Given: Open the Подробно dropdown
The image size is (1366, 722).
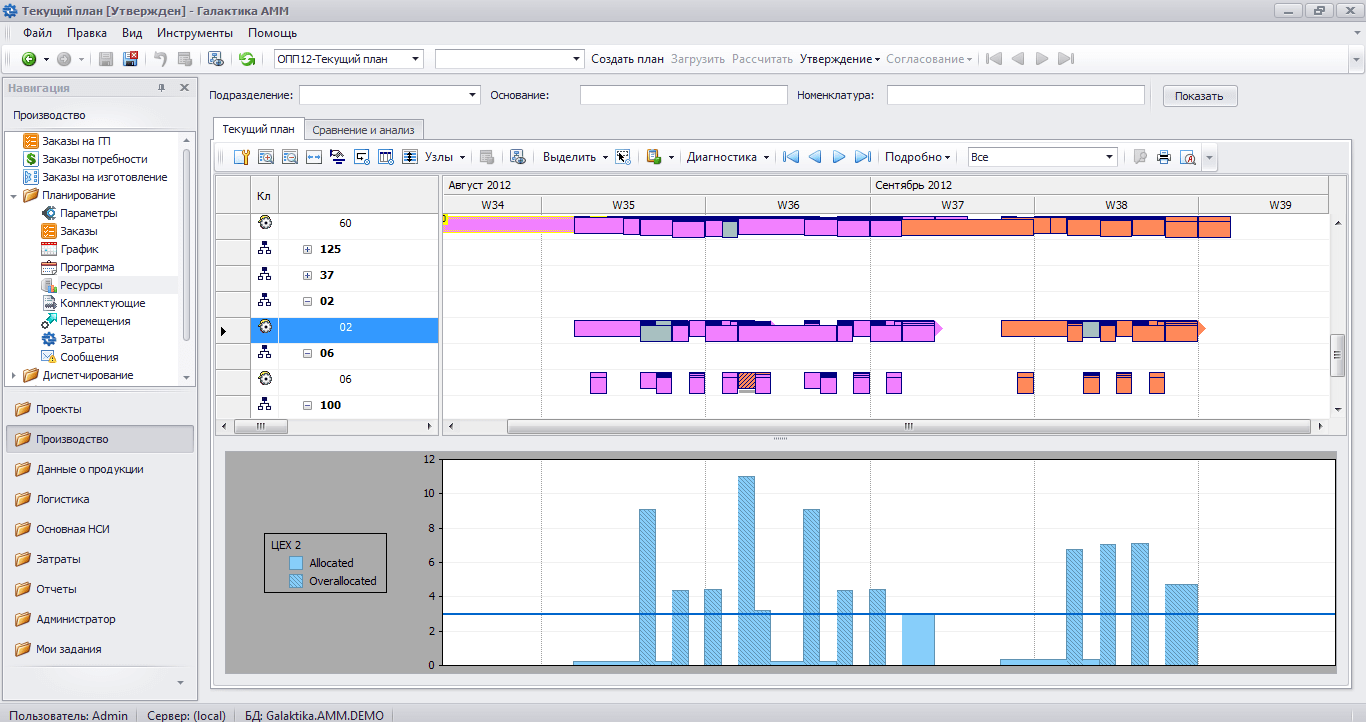Looking at the screenshot, I should [917, 157].
